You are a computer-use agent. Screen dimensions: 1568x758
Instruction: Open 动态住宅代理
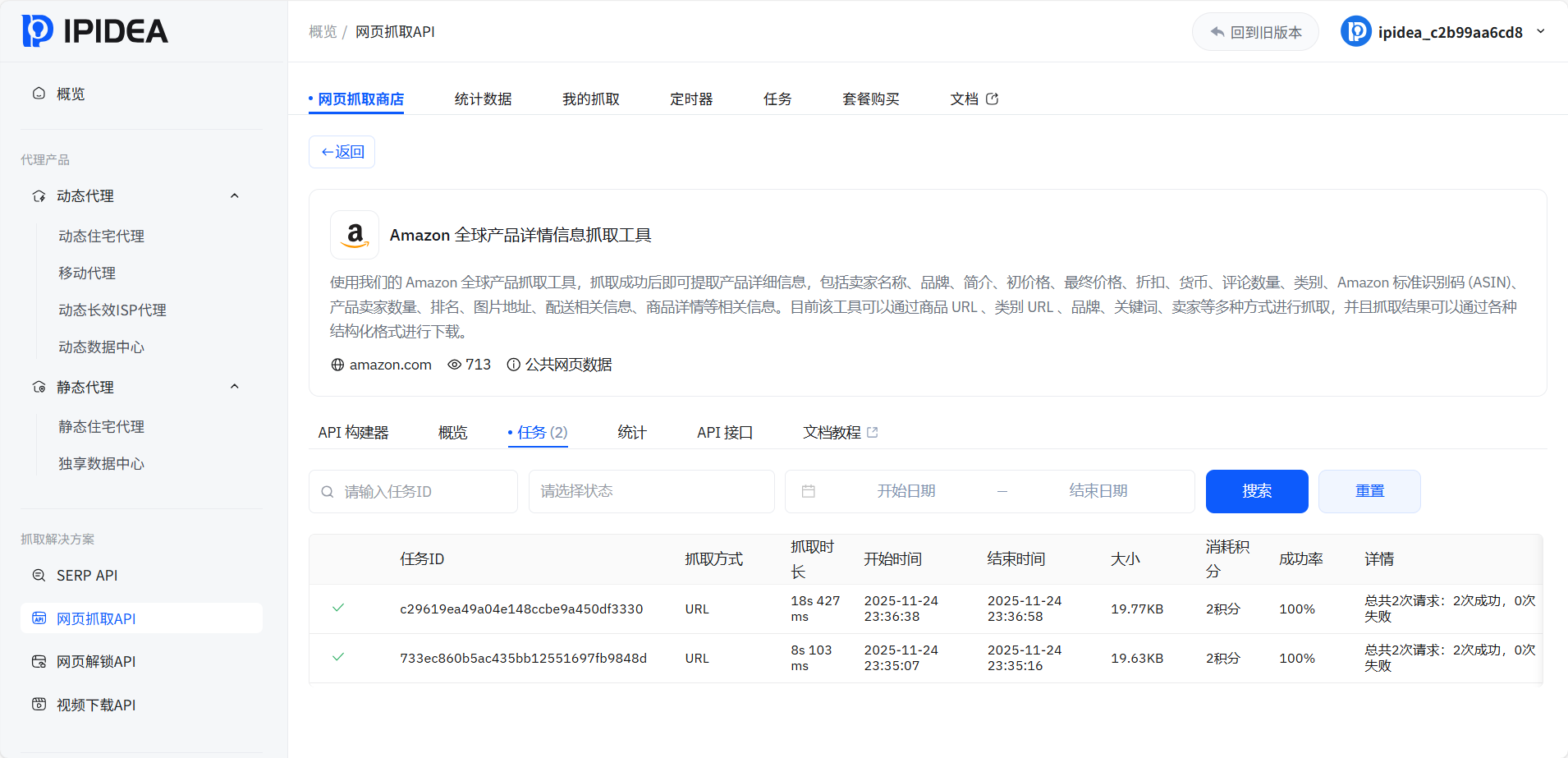click(101, 237)
